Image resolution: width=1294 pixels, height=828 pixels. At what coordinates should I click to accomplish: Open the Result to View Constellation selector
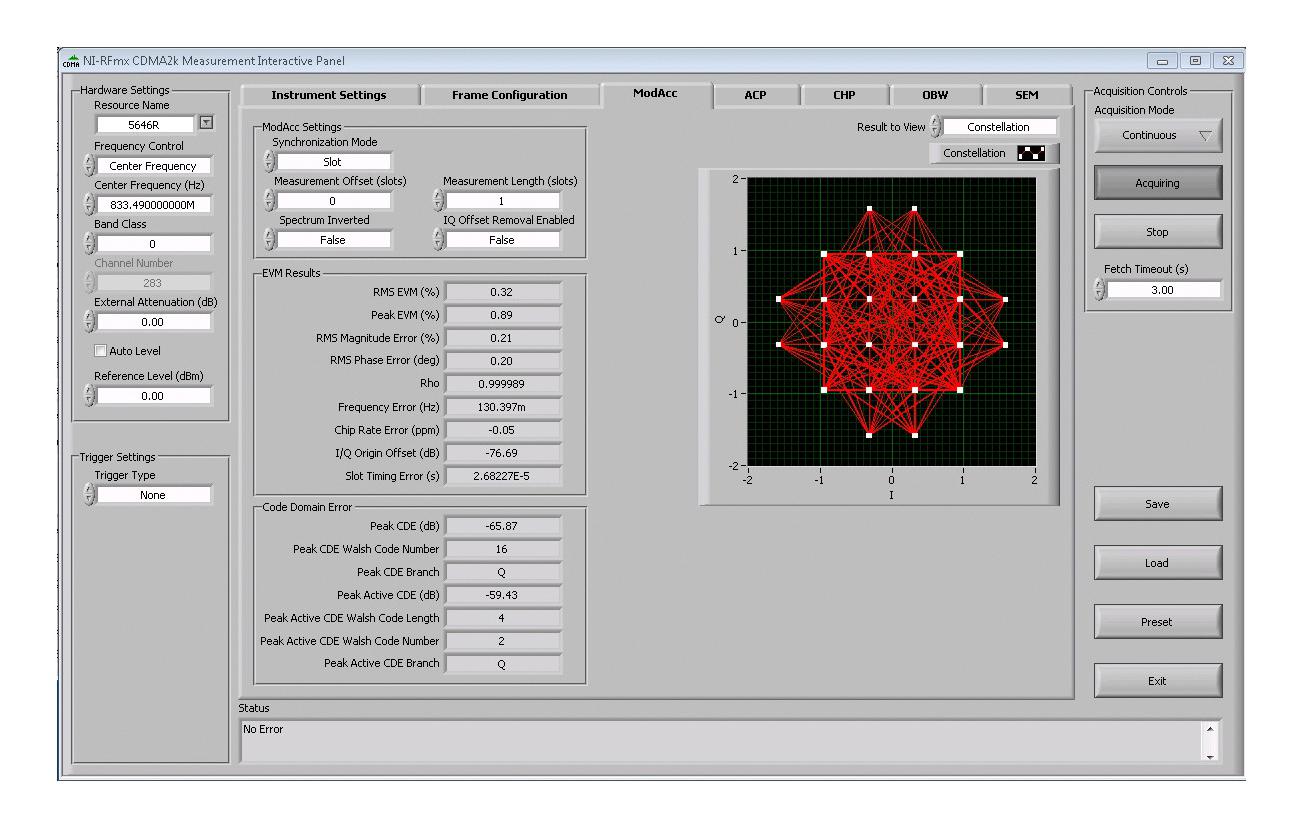pyautogui.click(x=999, y=127)
